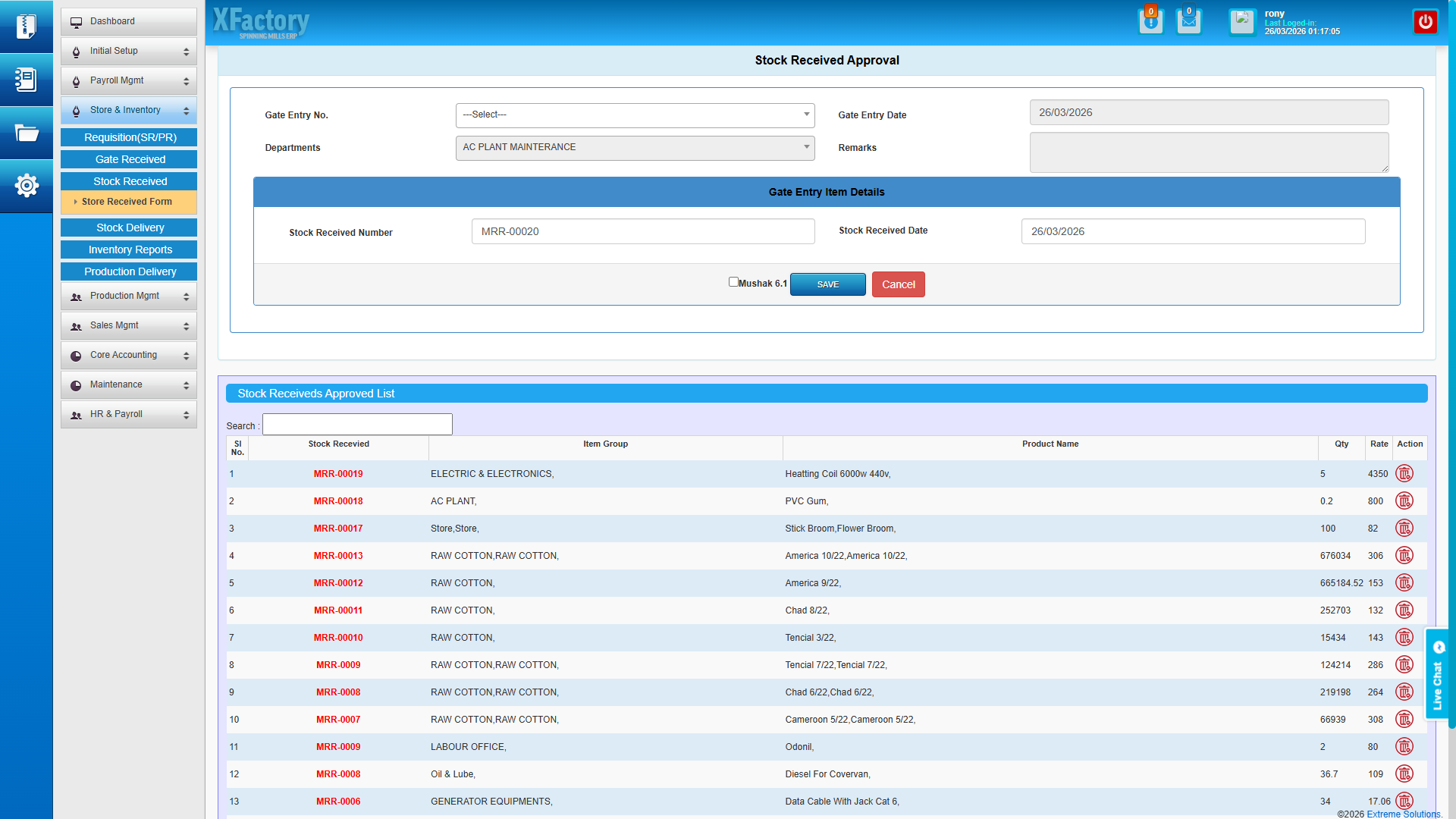The height and width of the screenshot is (819, 1456).
Task: Open the alert notification icon in header
Action: click(x=1150, y=21)
